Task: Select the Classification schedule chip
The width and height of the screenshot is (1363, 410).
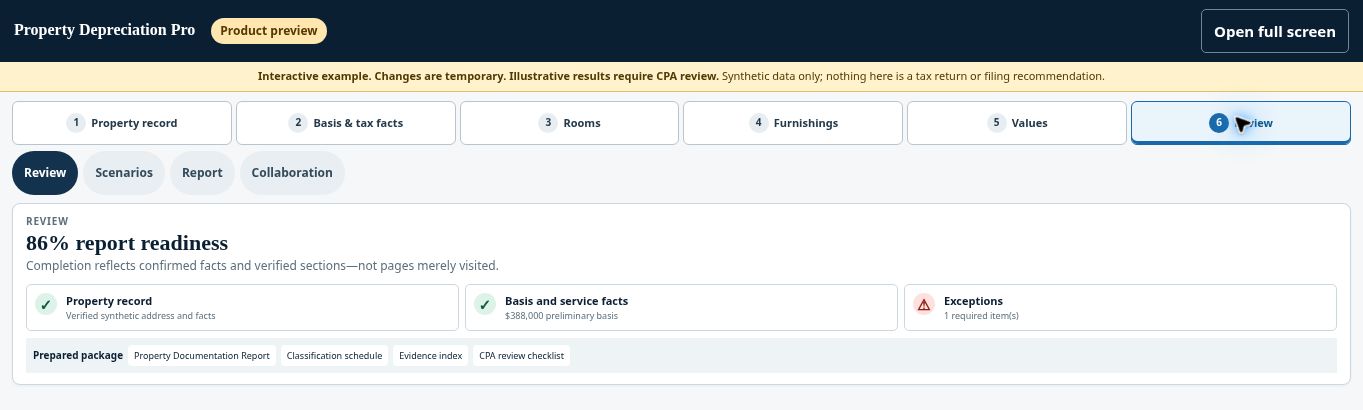Action: click(334, 356)
